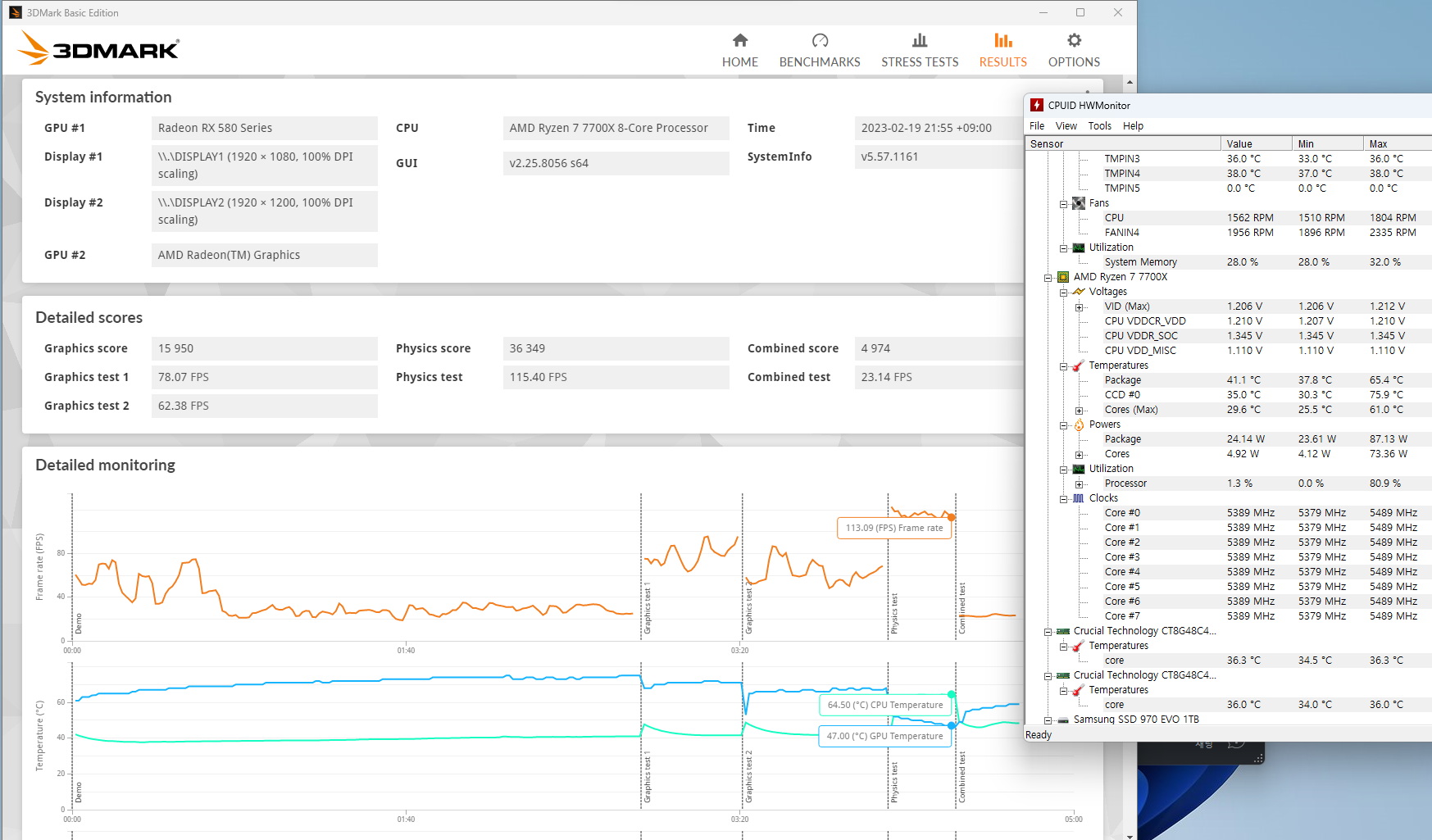This screenshot has height=840, width=1432.
Task: Select the System Memory utilization row
Action: point(1229,262)
